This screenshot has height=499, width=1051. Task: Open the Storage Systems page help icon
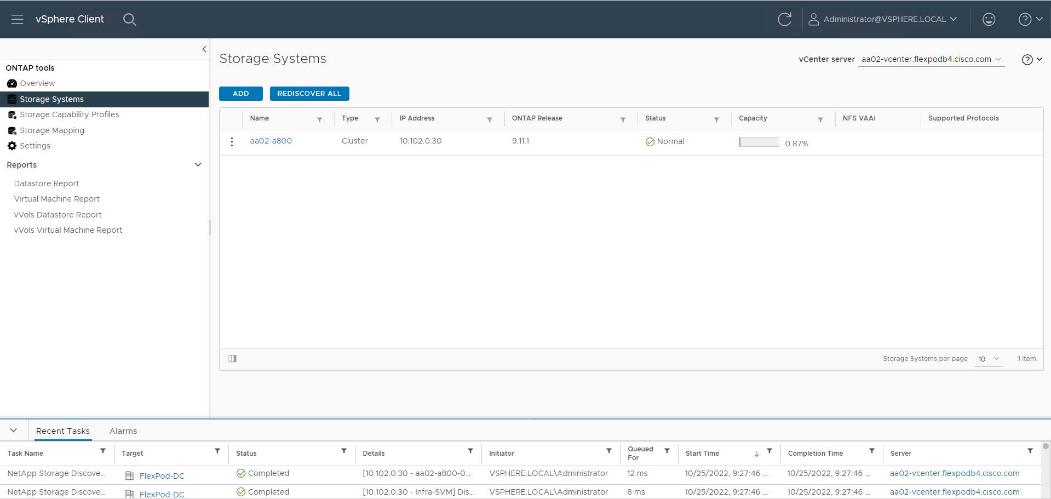(x=1032, y=59)
